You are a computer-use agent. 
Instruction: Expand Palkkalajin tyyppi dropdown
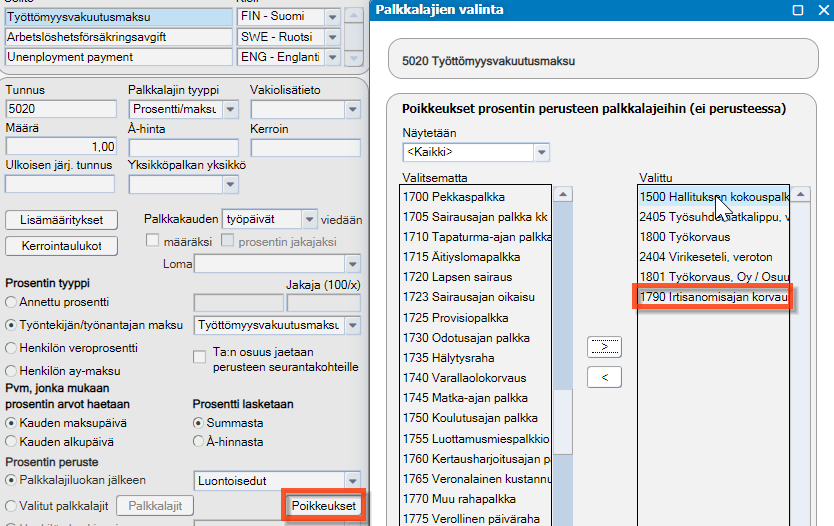(x=230, y=110)
